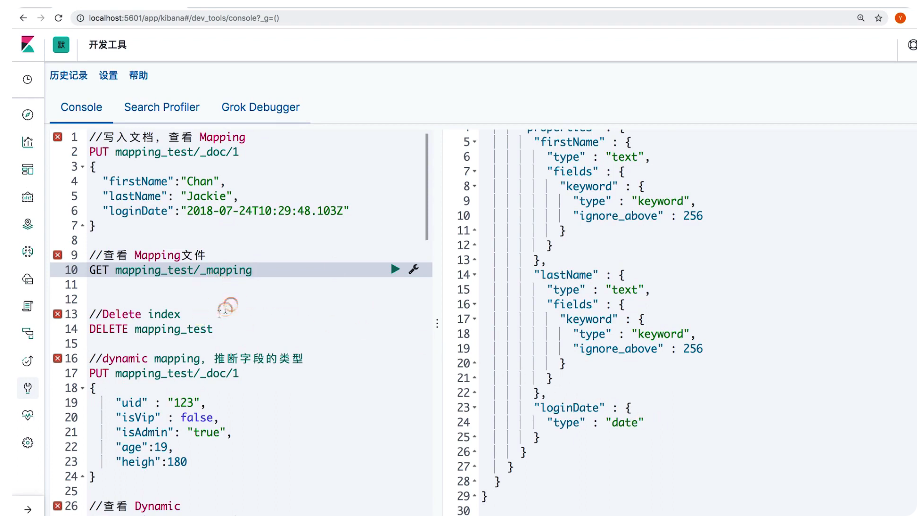Image resolution: width=922 pixels, height=516 pixels.
Task: Open Stack Monitoring via the heartbeat icon
Action: pyautogui.click(x=27, y=415)
